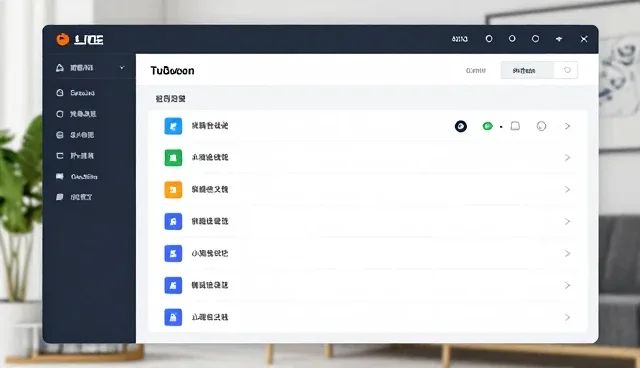
Task: Click the orange app icon in third row
Action: point(173,190)
